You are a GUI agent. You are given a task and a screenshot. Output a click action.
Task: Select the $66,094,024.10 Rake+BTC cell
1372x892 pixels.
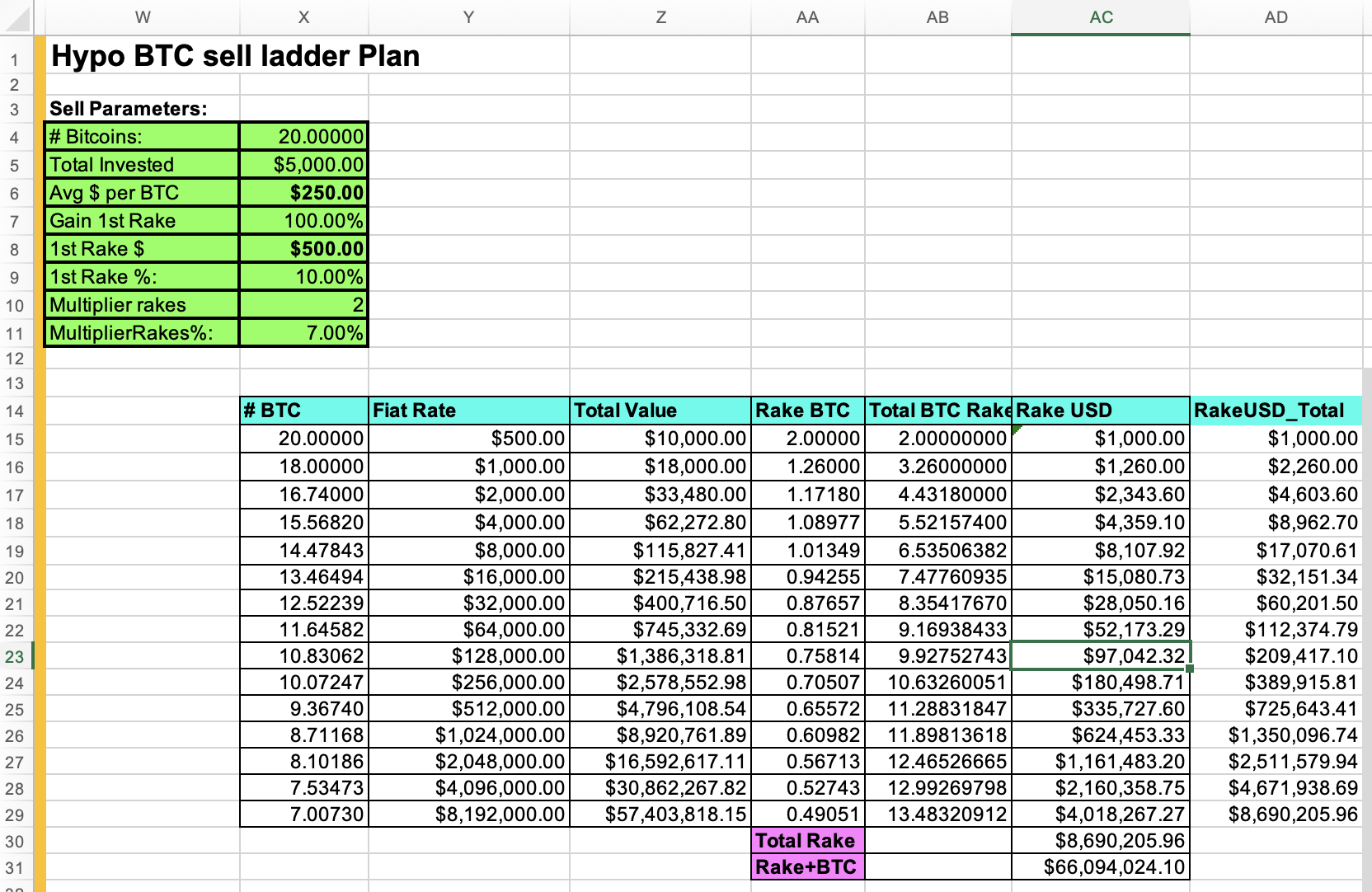[1101, 867]
